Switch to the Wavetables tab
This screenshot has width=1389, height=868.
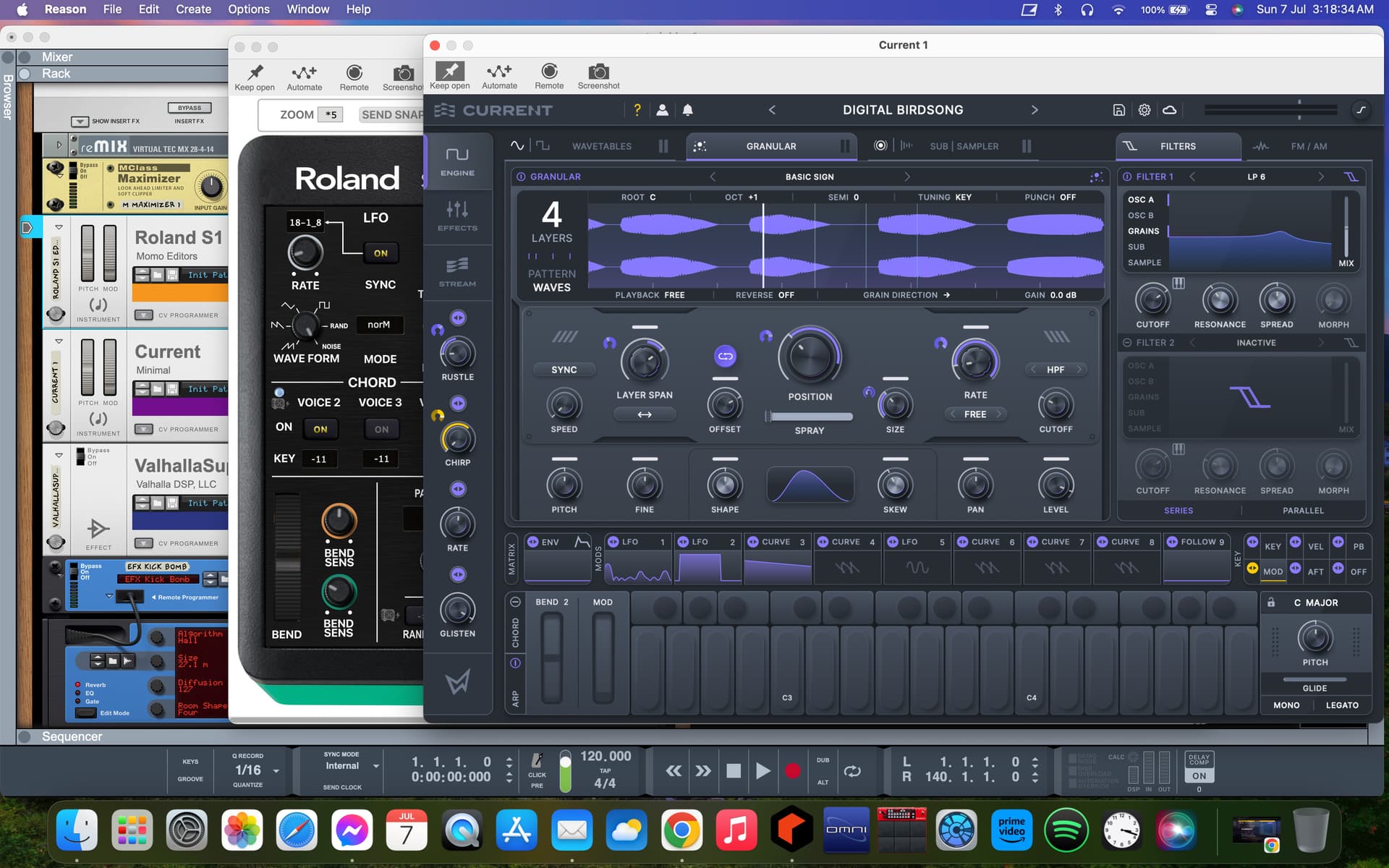point(601,146)
